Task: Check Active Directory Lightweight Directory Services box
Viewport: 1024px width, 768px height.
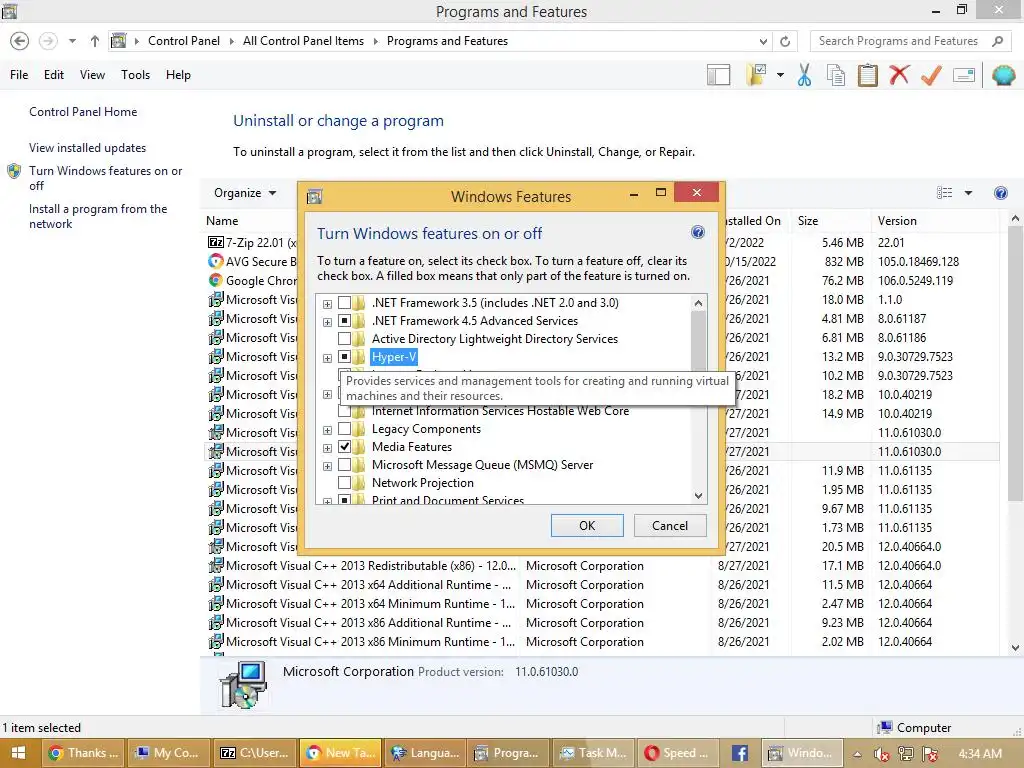Action: pos(344,339)
